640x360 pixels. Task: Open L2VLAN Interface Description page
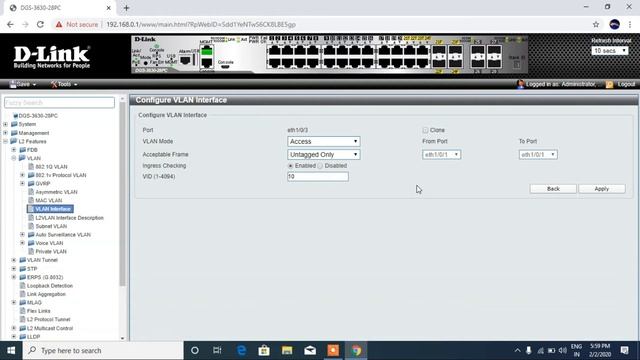pos(69,218)
